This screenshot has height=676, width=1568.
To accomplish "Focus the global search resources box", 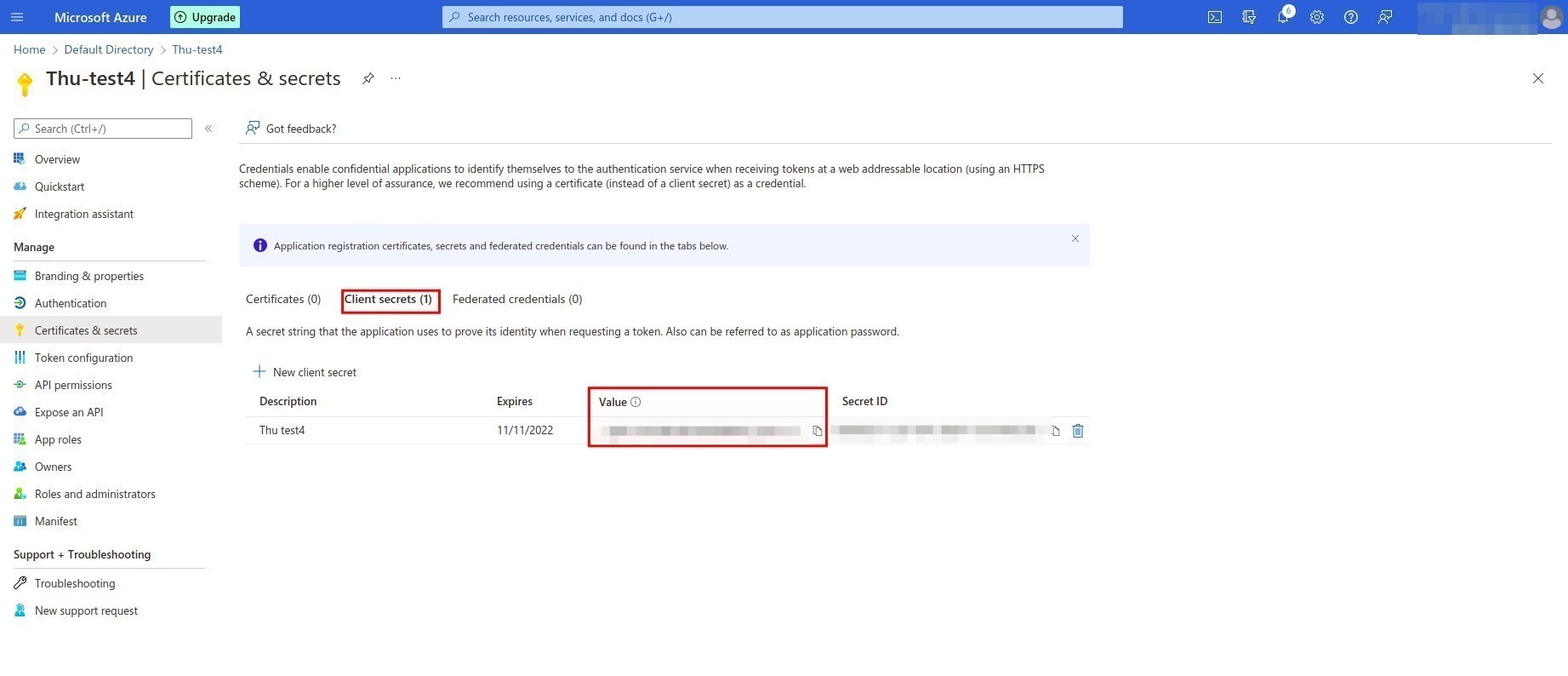I will [x=783, y=17].
